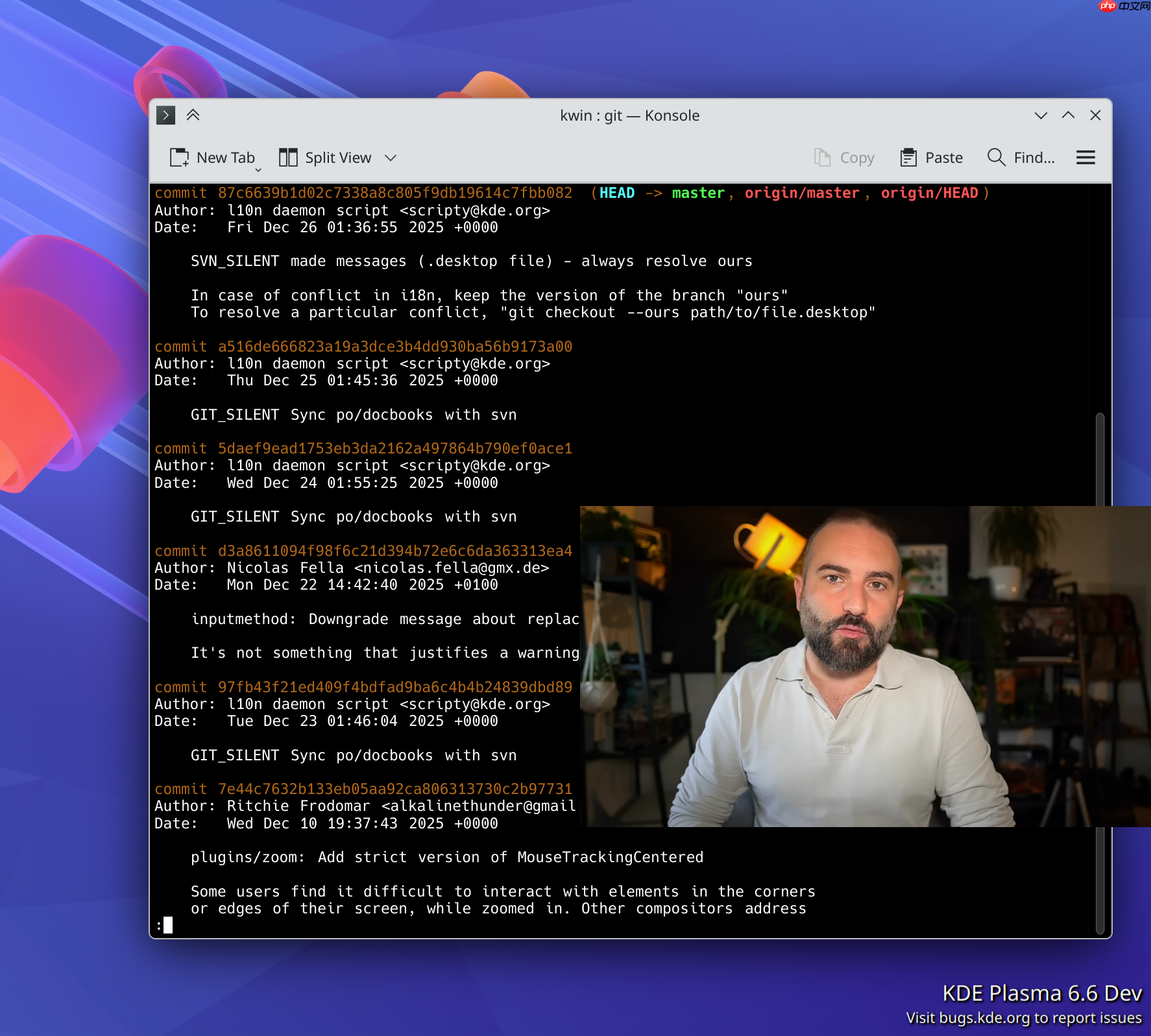Click the Find... toolbar item

click(x=1034, y=157)
